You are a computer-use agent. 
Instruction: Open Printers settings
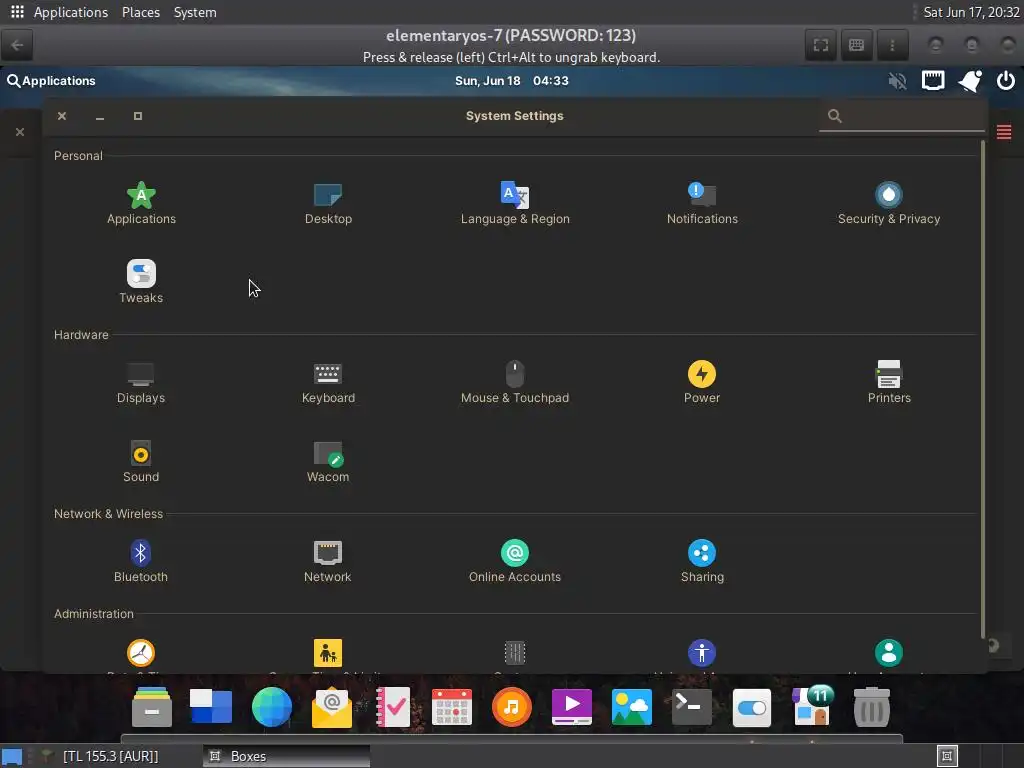889,374
